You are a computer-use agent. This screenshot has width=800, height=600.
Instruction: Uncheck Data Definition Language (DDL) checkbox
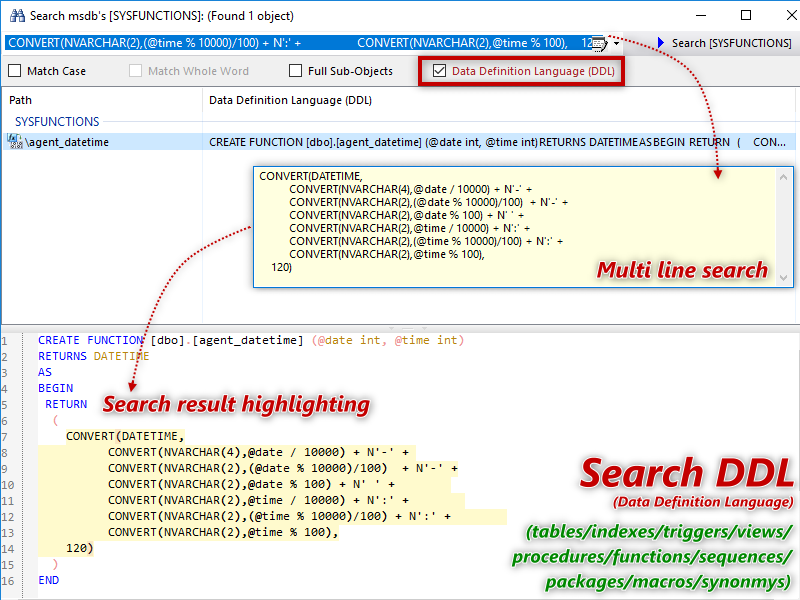pyautogui.click(x=439, y=71)
